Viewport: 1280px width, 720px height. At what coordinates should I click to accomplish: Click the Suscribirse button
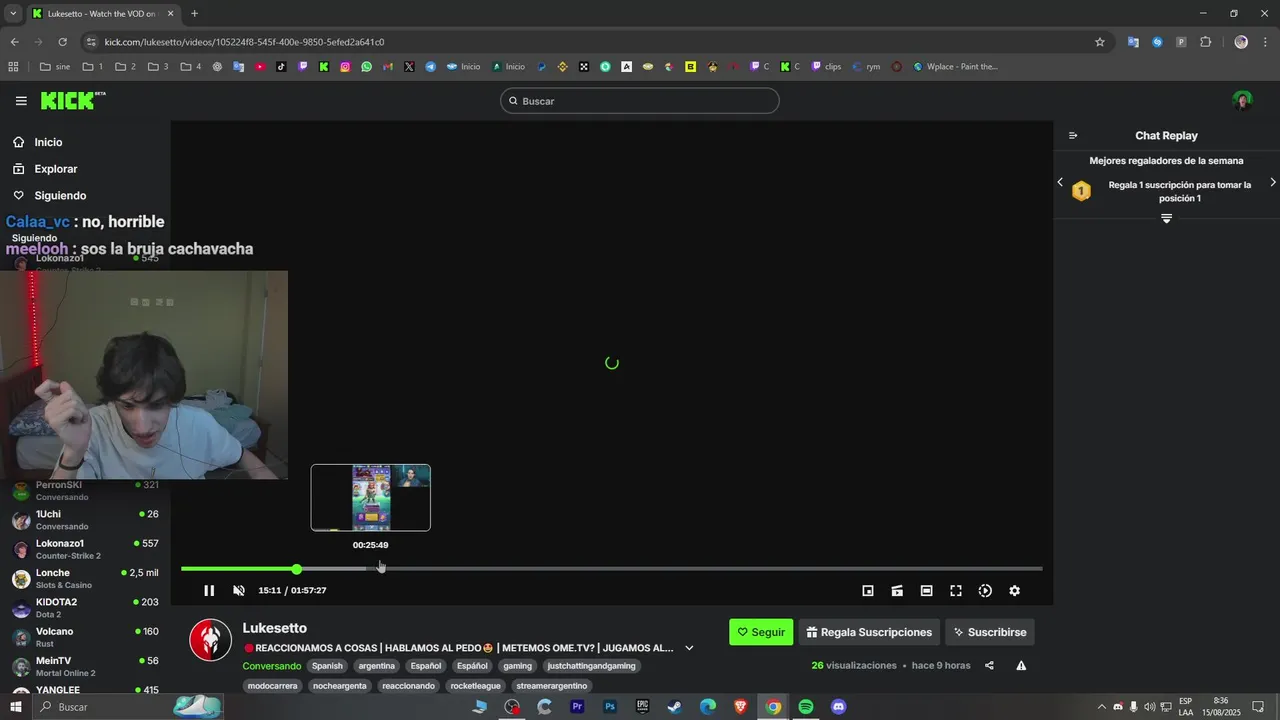pyautogui.click(x=990, y=632)
